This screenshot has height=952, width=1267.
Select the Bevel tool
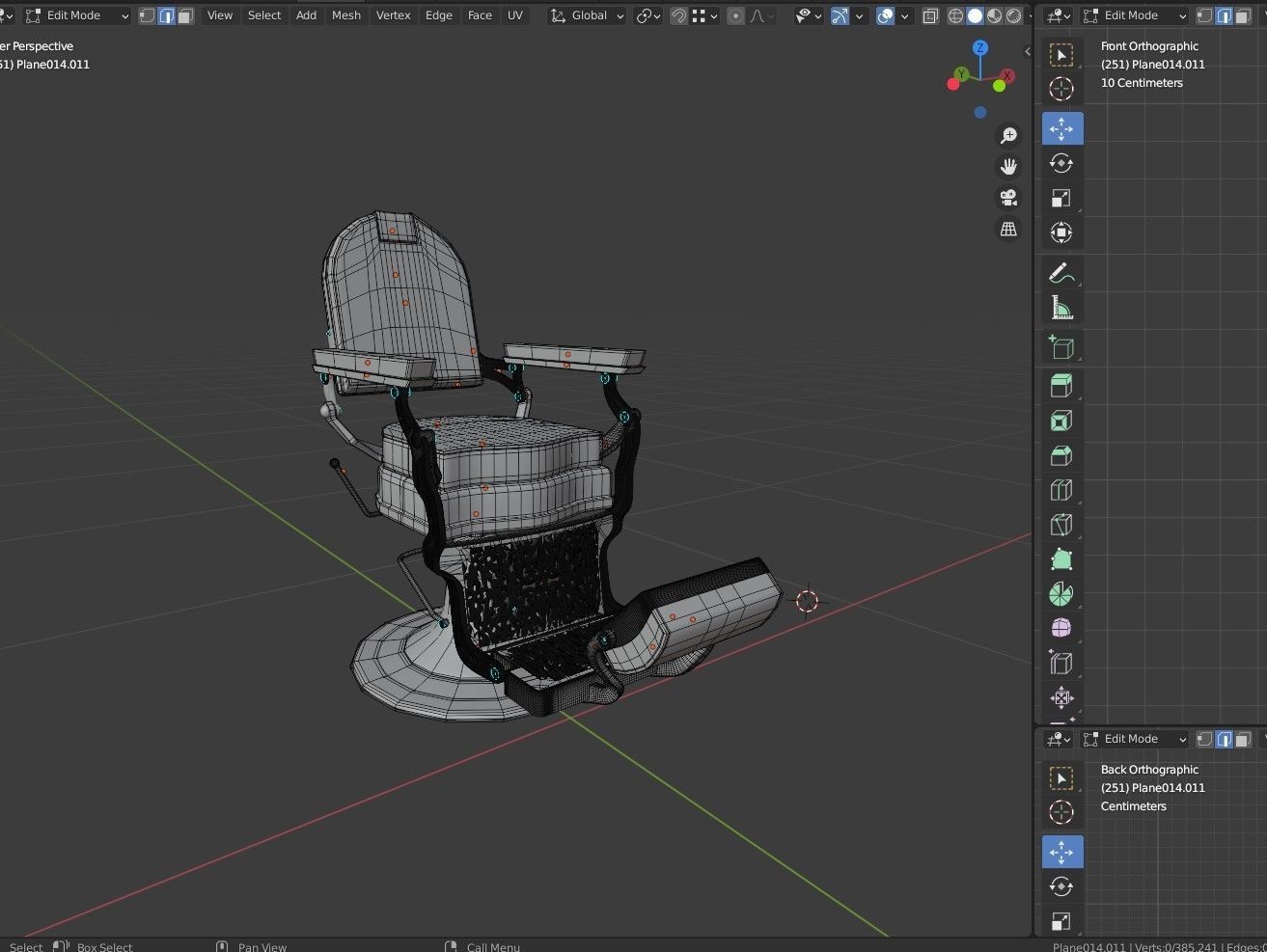tap(1061, 455)
